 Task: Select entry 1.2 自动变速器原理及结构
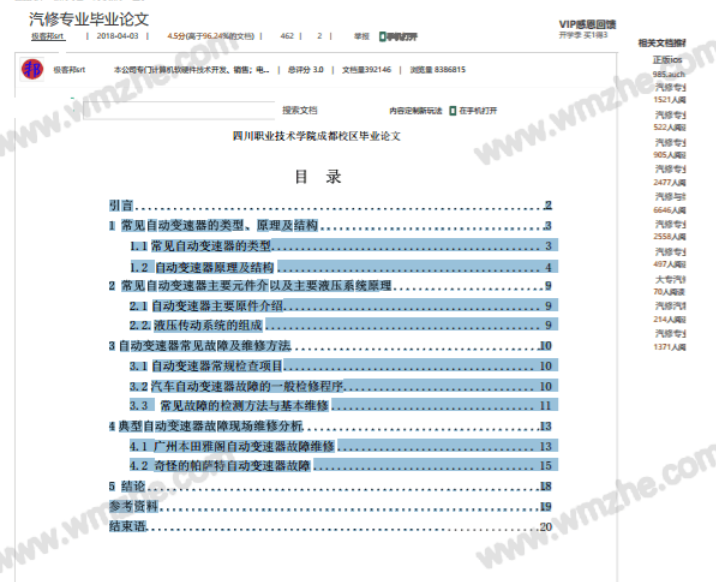click(x=343, y=267)
